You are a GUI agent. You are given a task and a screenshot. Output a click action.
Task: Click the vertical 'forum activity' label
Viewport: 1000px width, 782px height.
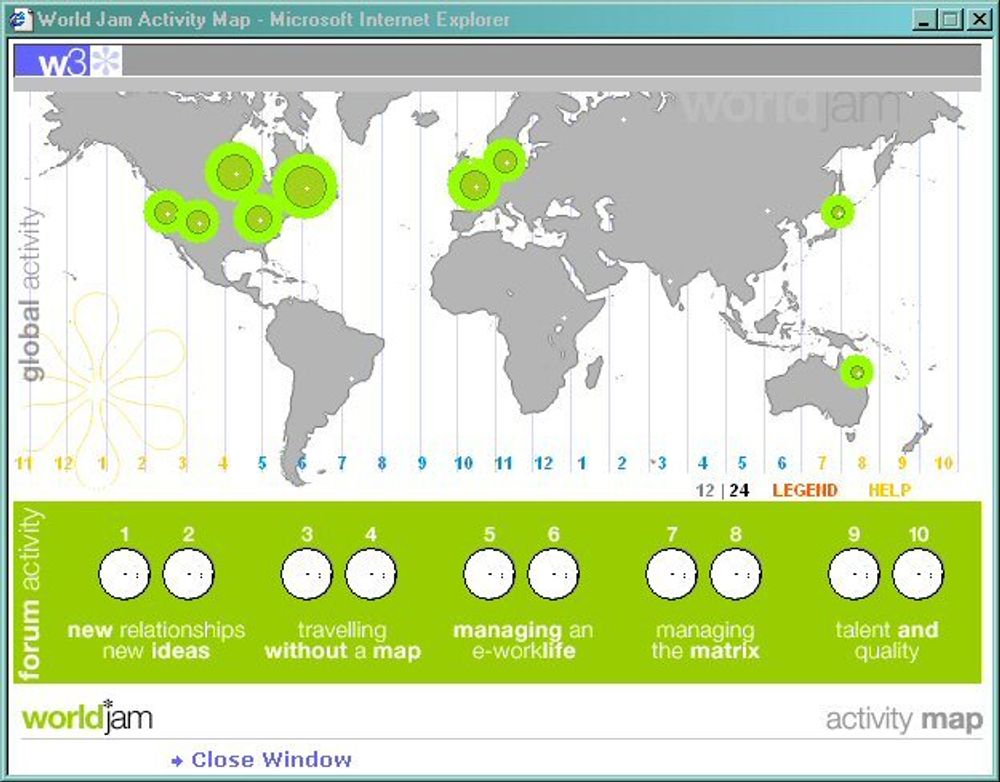tap(31, 594)
